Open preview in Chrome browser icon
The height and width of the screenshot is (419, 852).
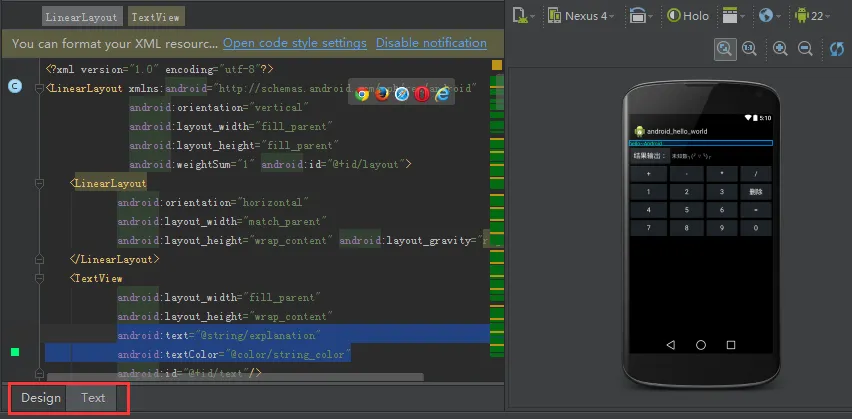[x=362, y=94]
